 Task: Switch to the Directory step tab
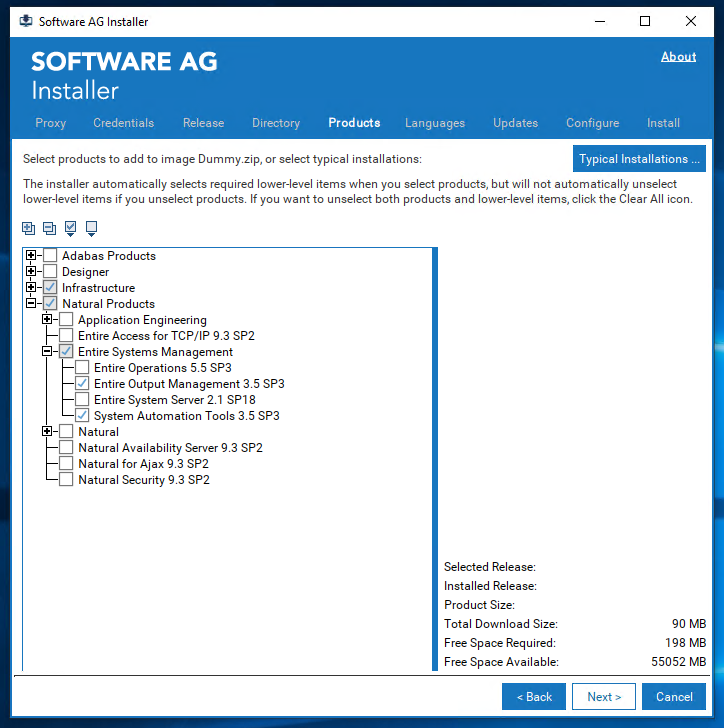click(275, 123)
